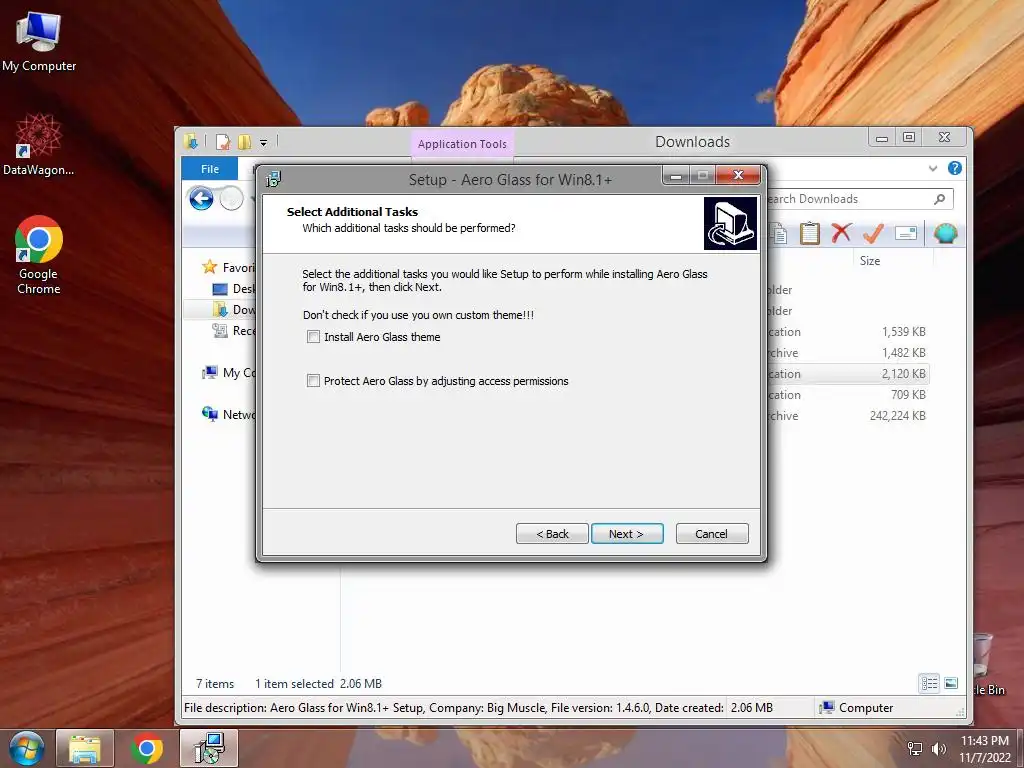Screen dimensions: 1024x768
Task: Go back with the < Back button
Action: coord(552,534)
